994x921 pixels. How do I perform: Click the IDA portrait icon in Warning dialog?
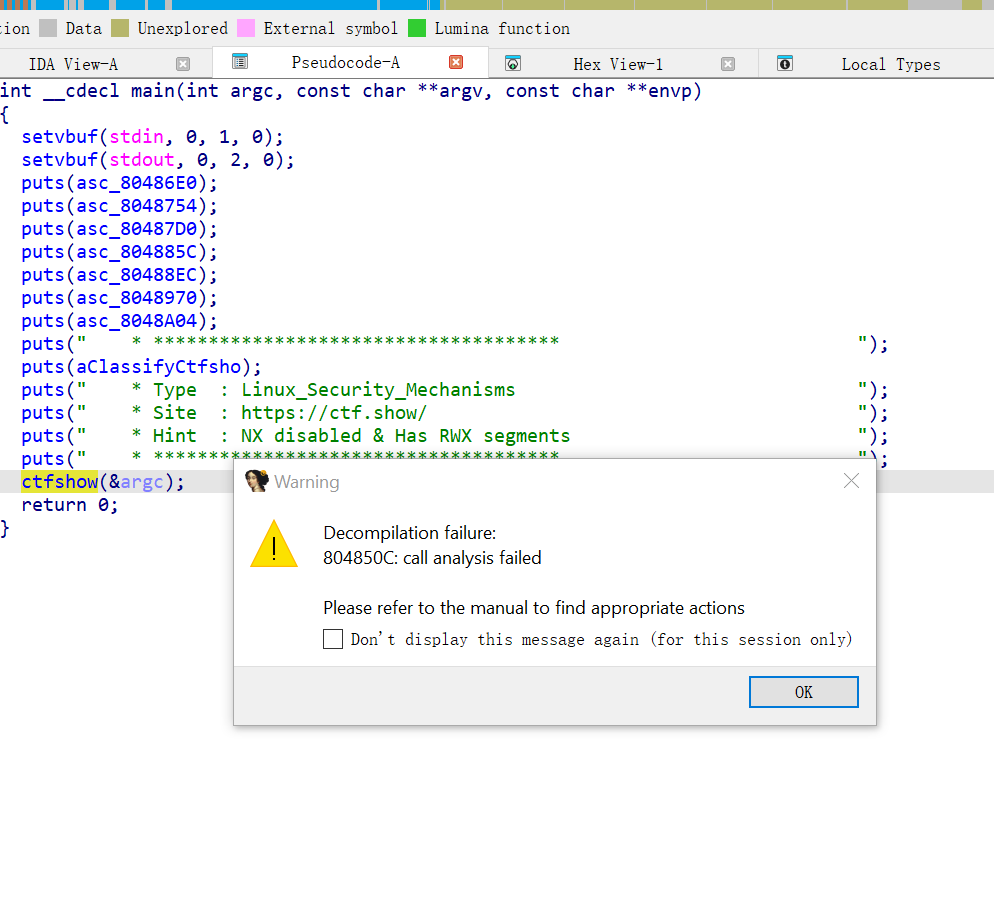click(257, 481)
